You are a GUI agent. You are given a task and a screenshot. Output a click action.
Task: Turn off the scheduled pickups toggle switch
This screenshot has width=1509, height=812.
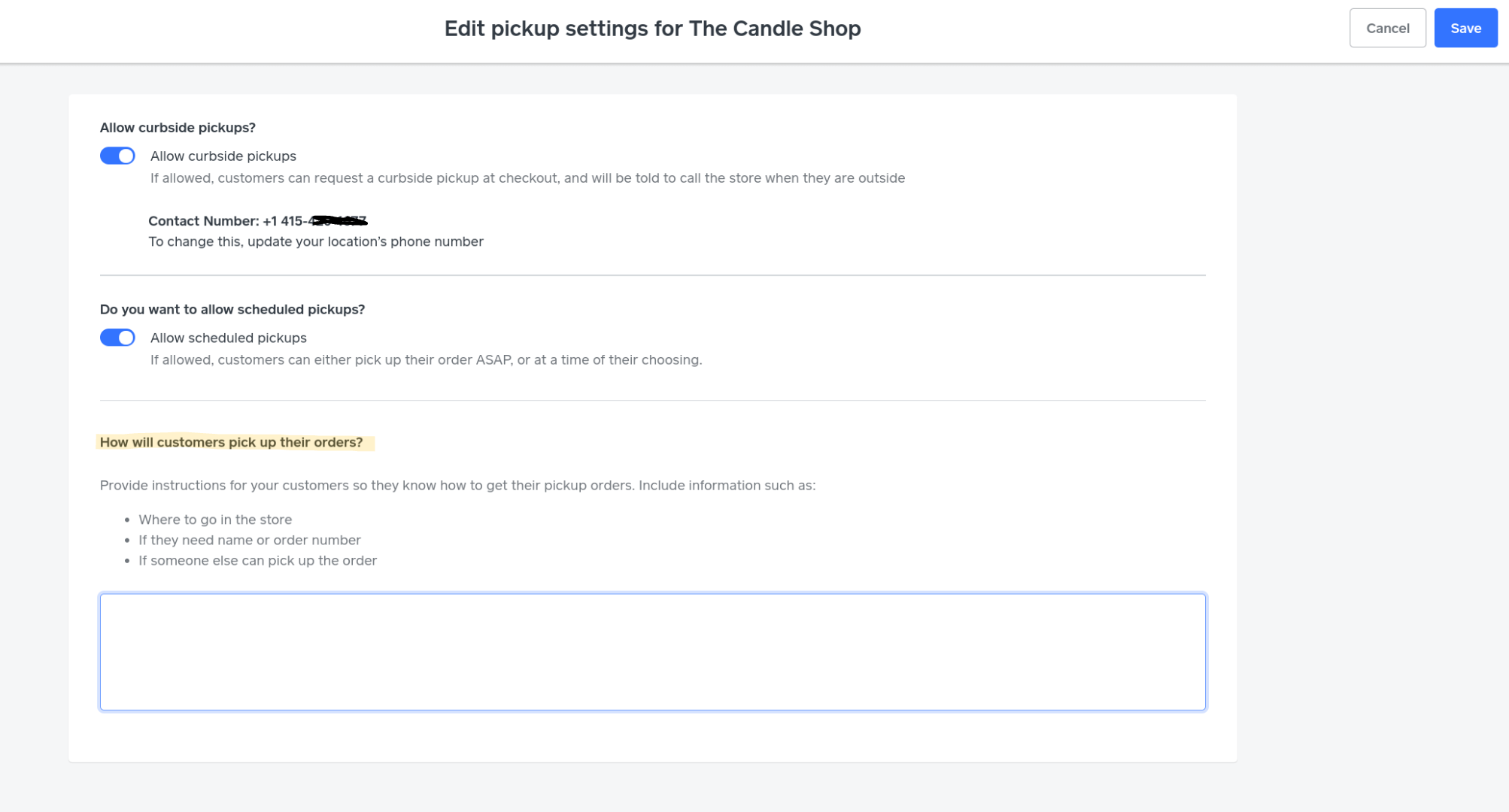point(117,338)
